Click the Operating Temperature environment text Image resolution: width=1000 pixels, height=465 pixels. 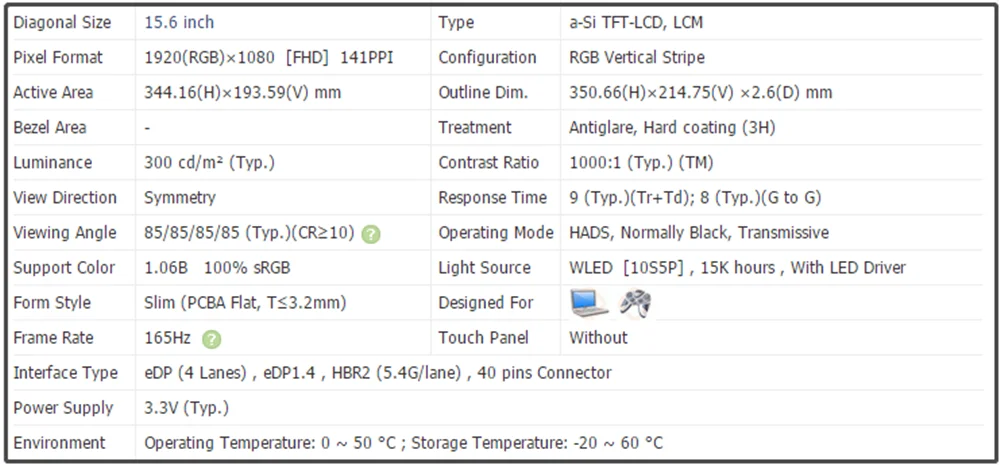click(403, 443)
